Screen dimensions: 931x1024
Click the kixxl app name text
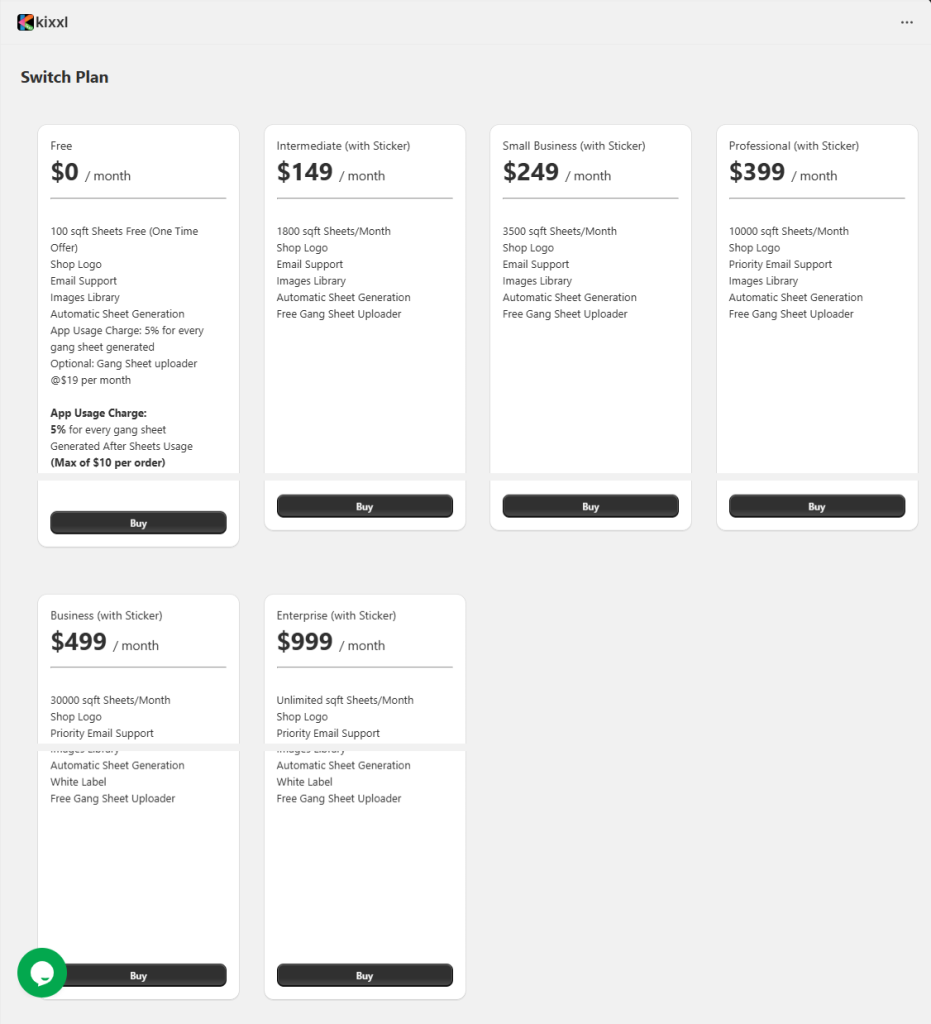(x=52, y=22)
